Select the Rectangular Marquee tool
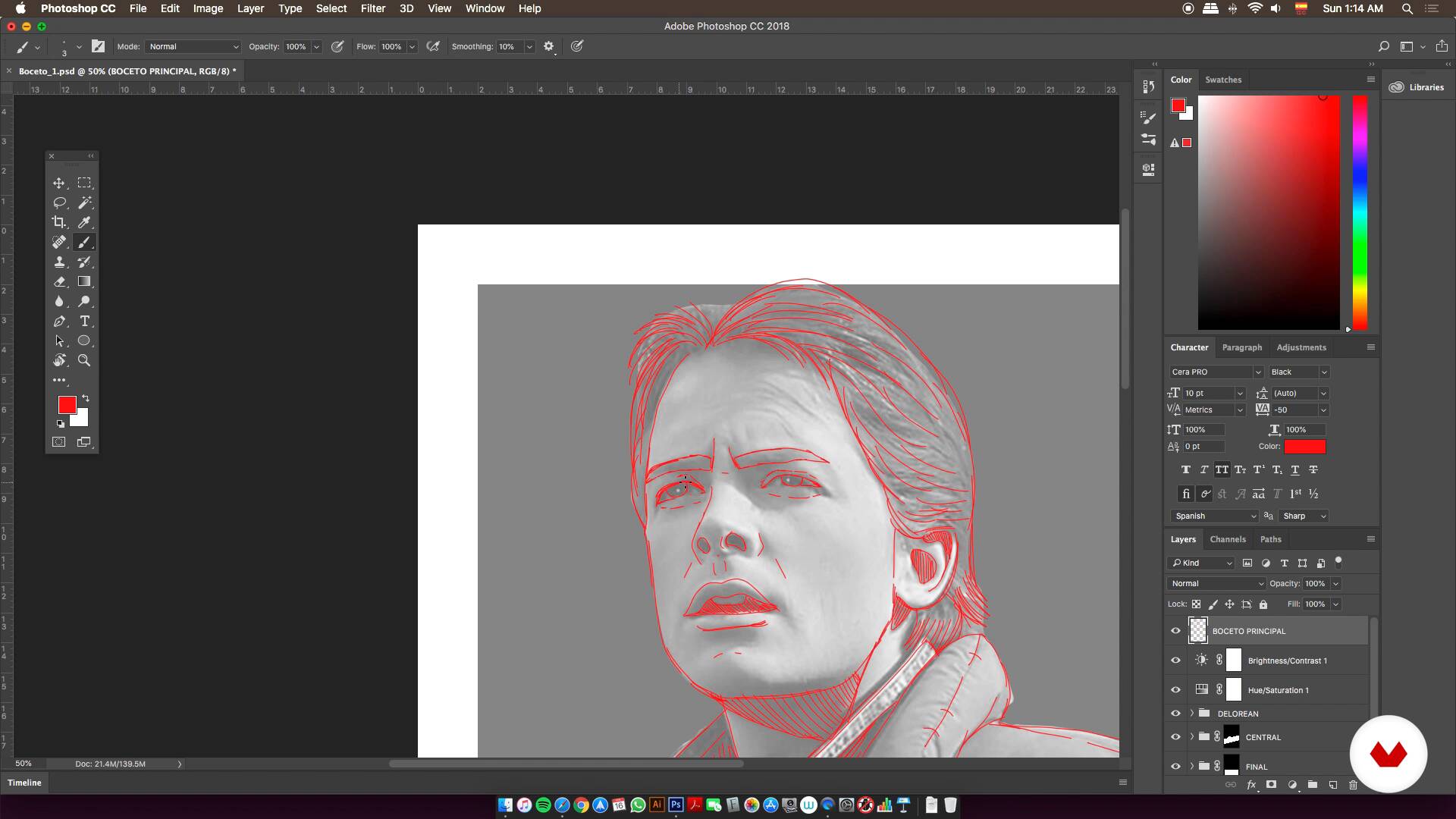 pyautogui.click(x=84, y=183)
